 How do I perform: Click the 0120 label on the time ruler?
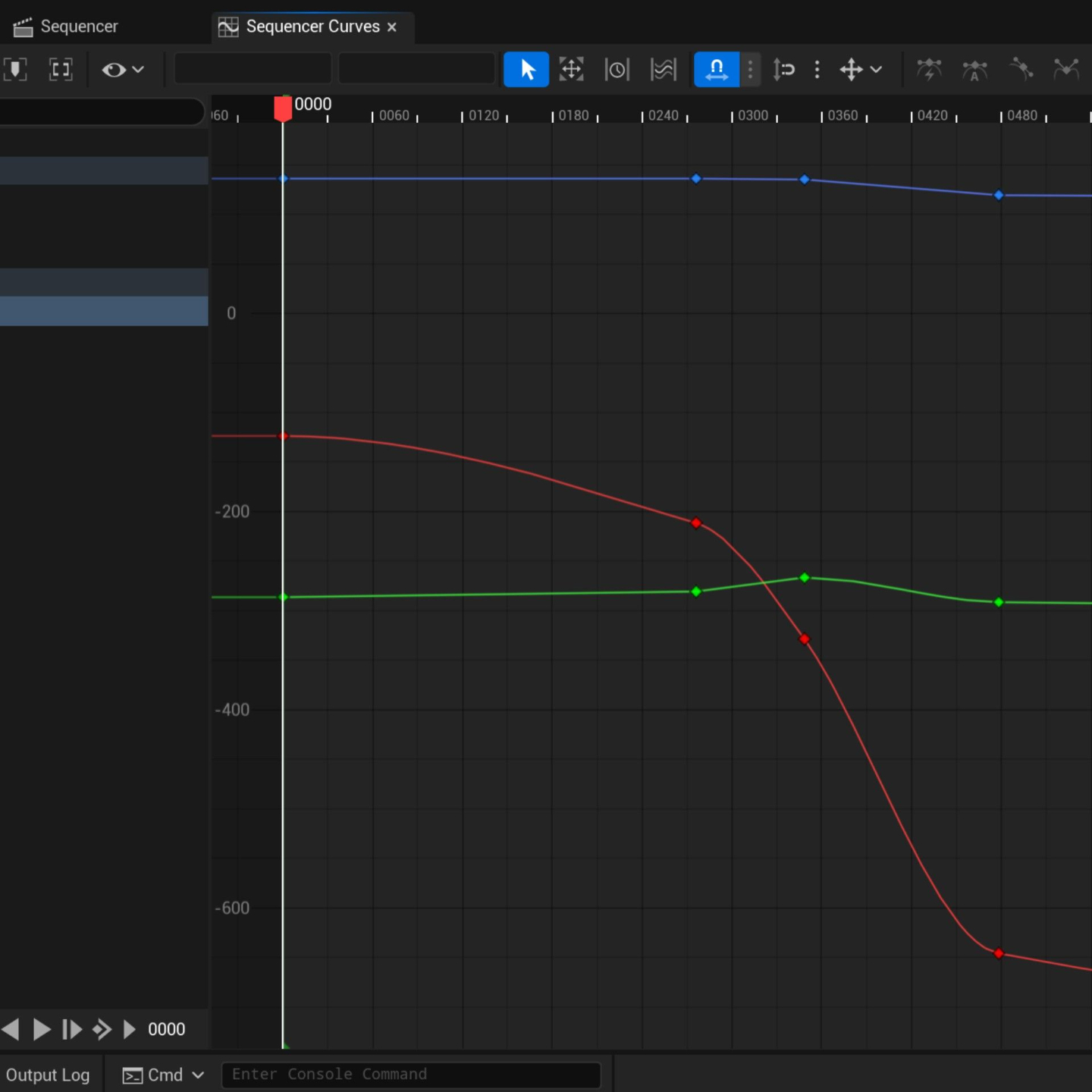[x=484, y=115]
